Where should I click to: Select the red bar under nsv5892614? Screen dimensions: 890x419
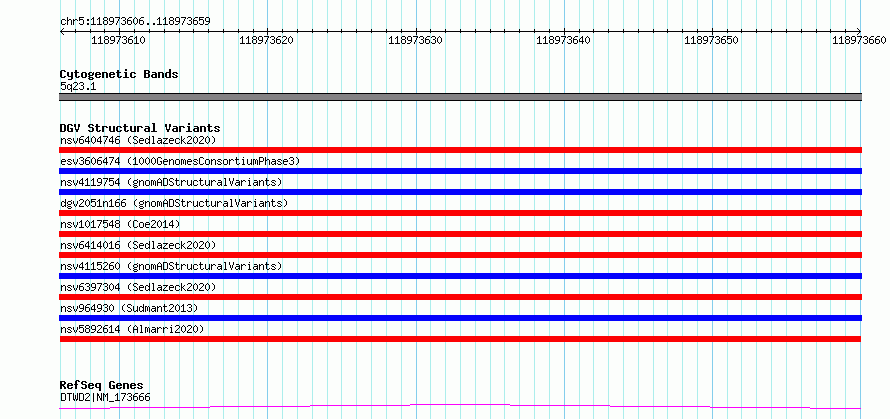point(460,339)
